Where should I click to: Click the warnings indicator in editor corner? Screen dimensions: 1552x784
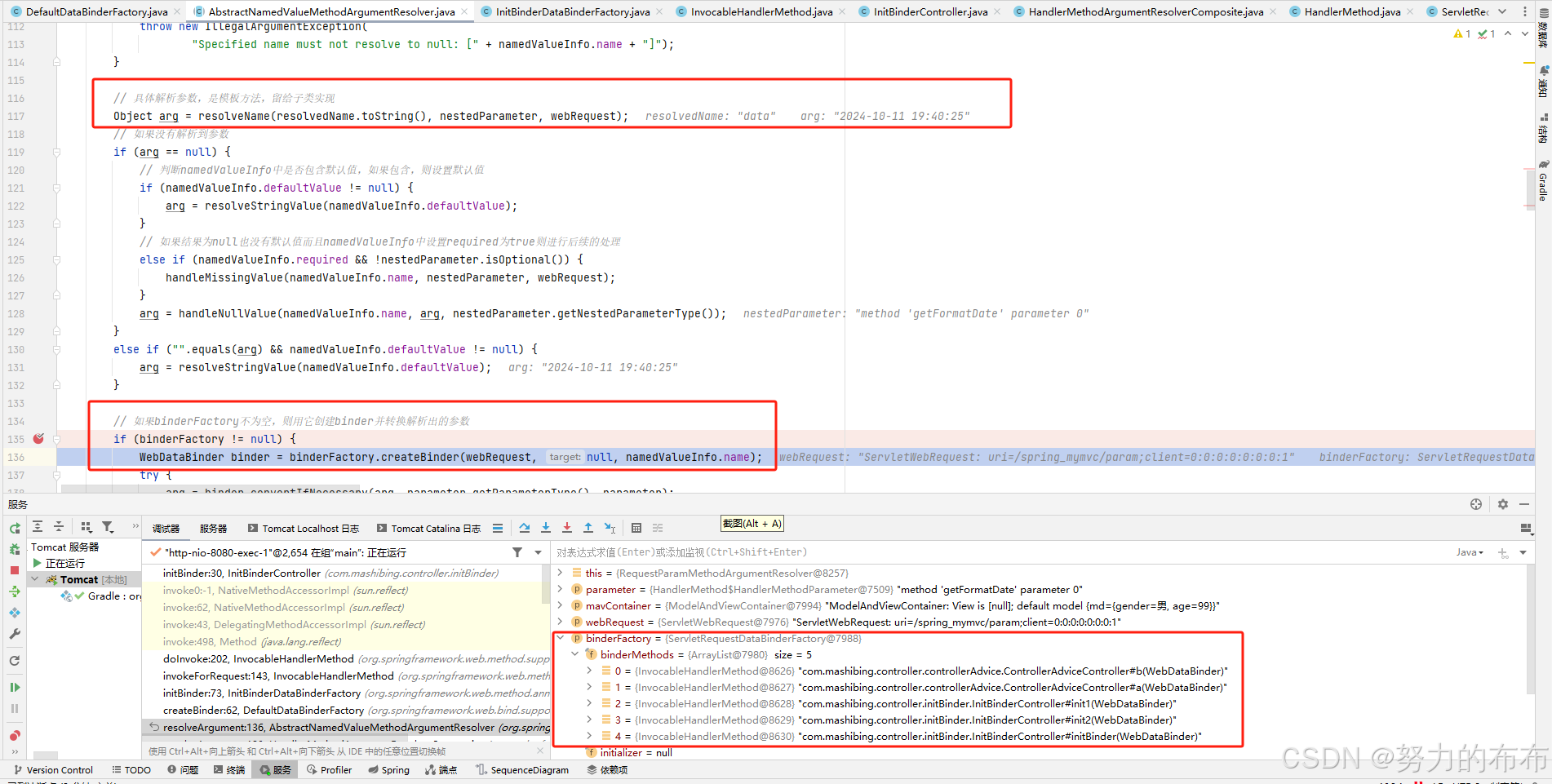pos(1461,33)
